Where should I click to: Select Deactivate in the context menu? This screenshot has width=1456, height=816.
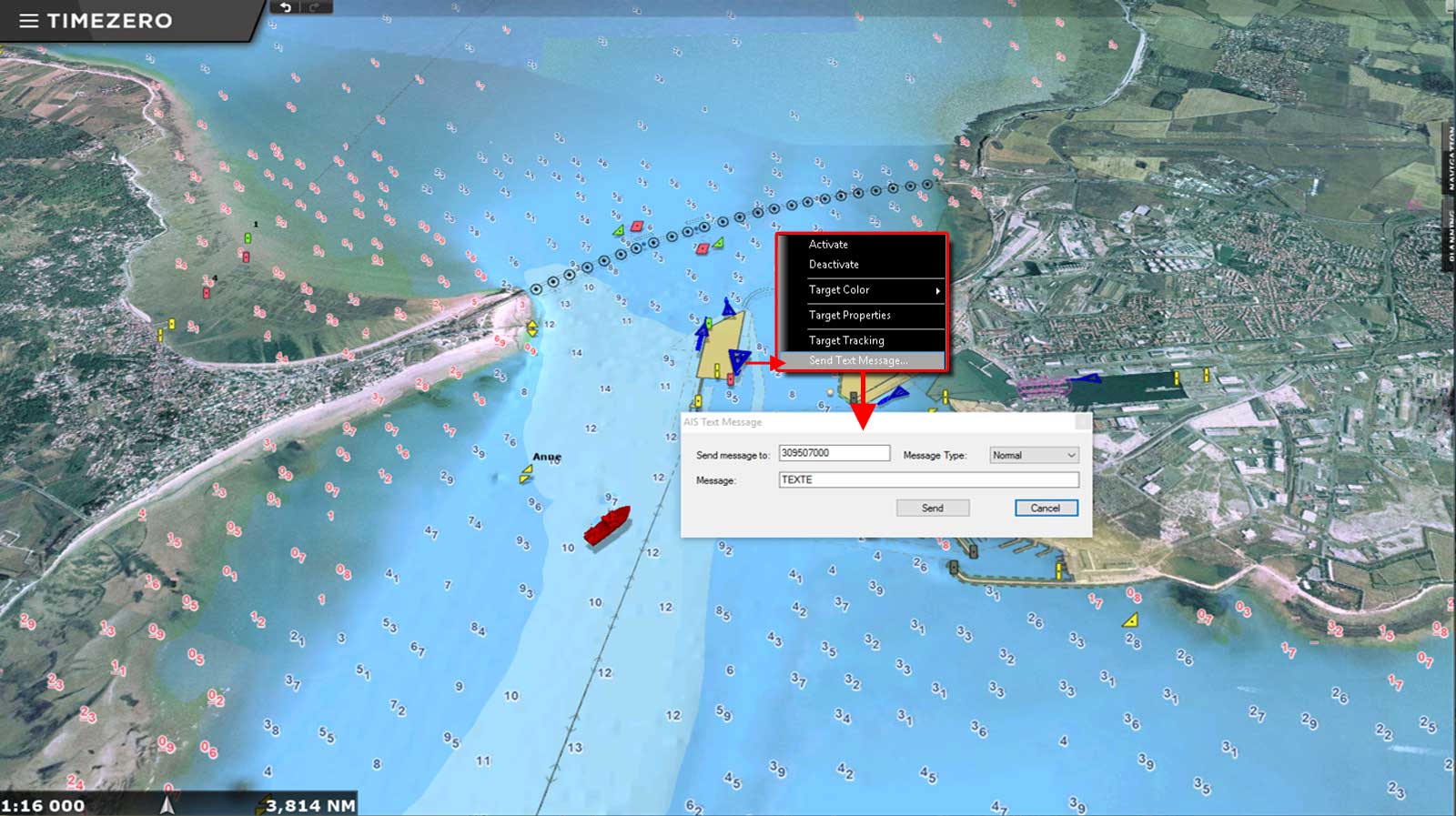834,265
